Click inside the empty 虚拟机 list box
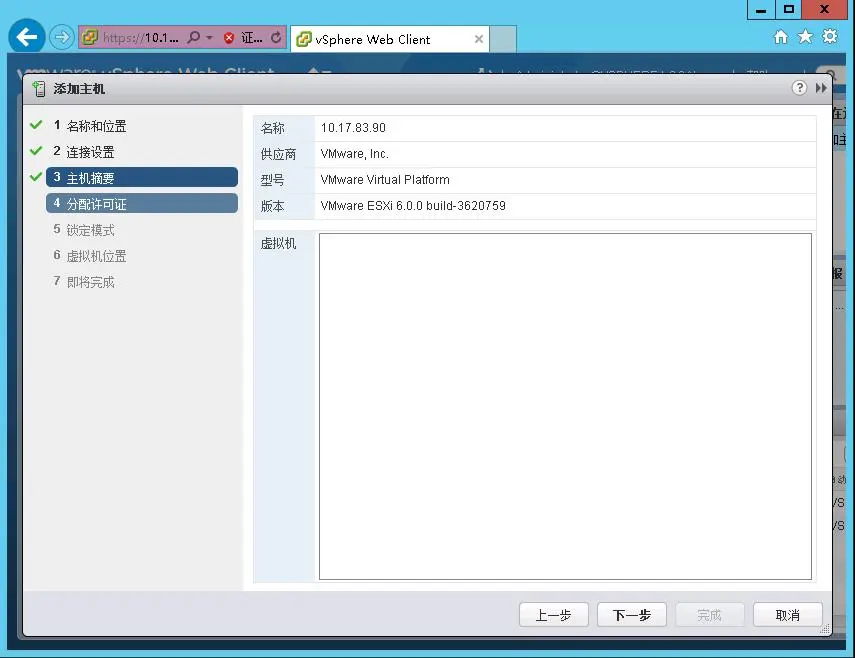 click(565, 406)
